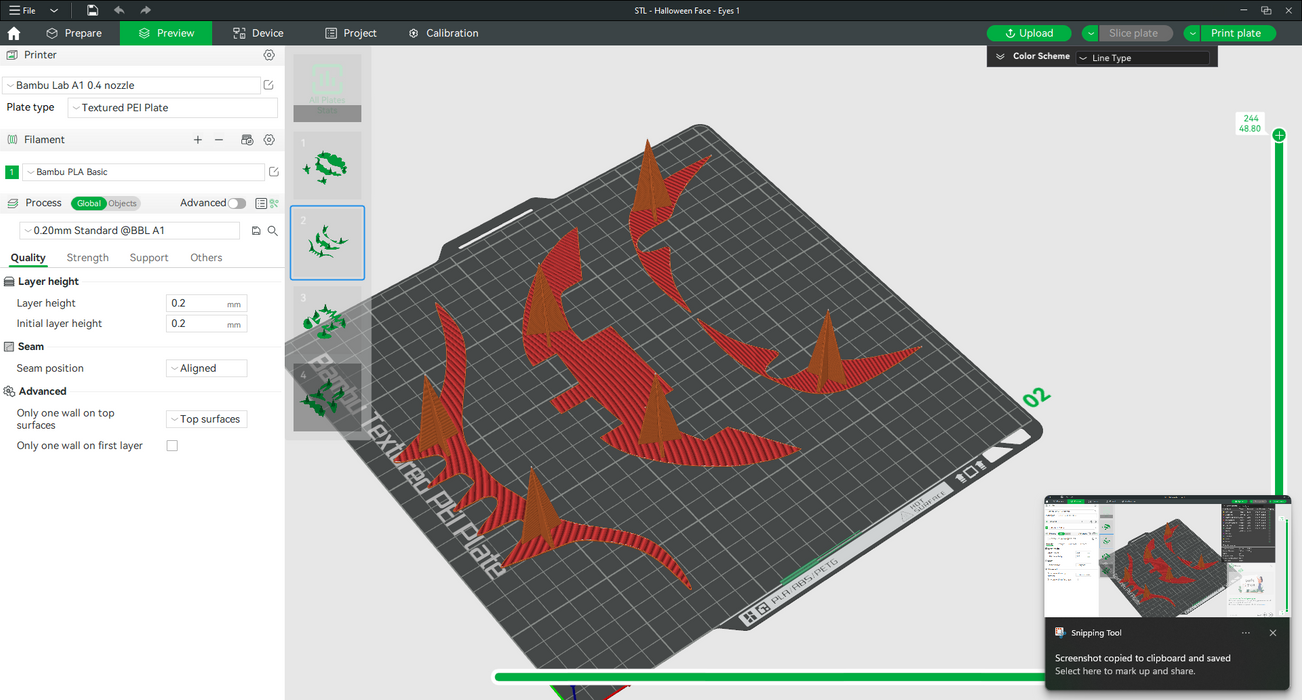Click the Upload button
This screenshot has width=1302, height=700.
click(x=1029, y=33)
